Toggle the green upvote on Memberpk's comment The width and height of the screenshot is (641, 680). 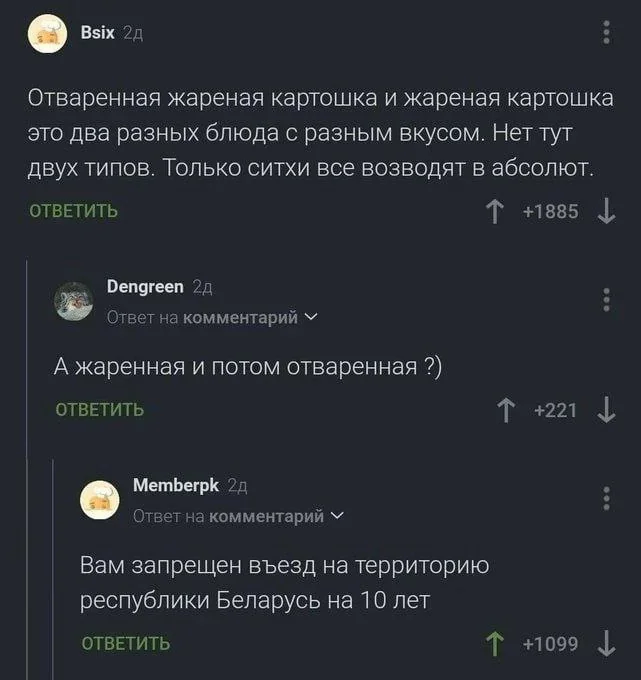(x=493, y=643)
